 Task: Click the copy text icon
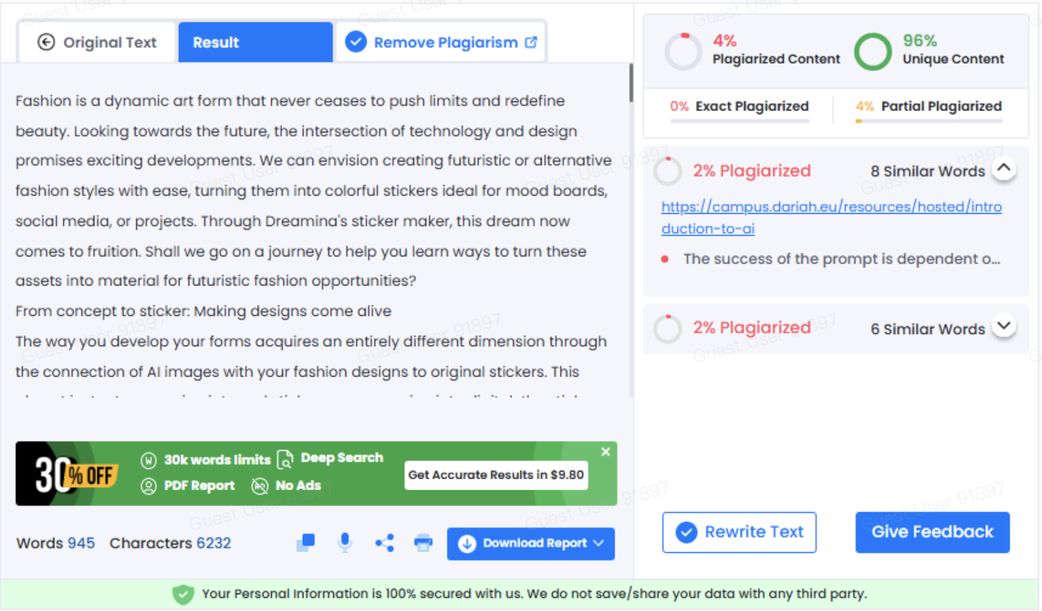pos(306,542)
